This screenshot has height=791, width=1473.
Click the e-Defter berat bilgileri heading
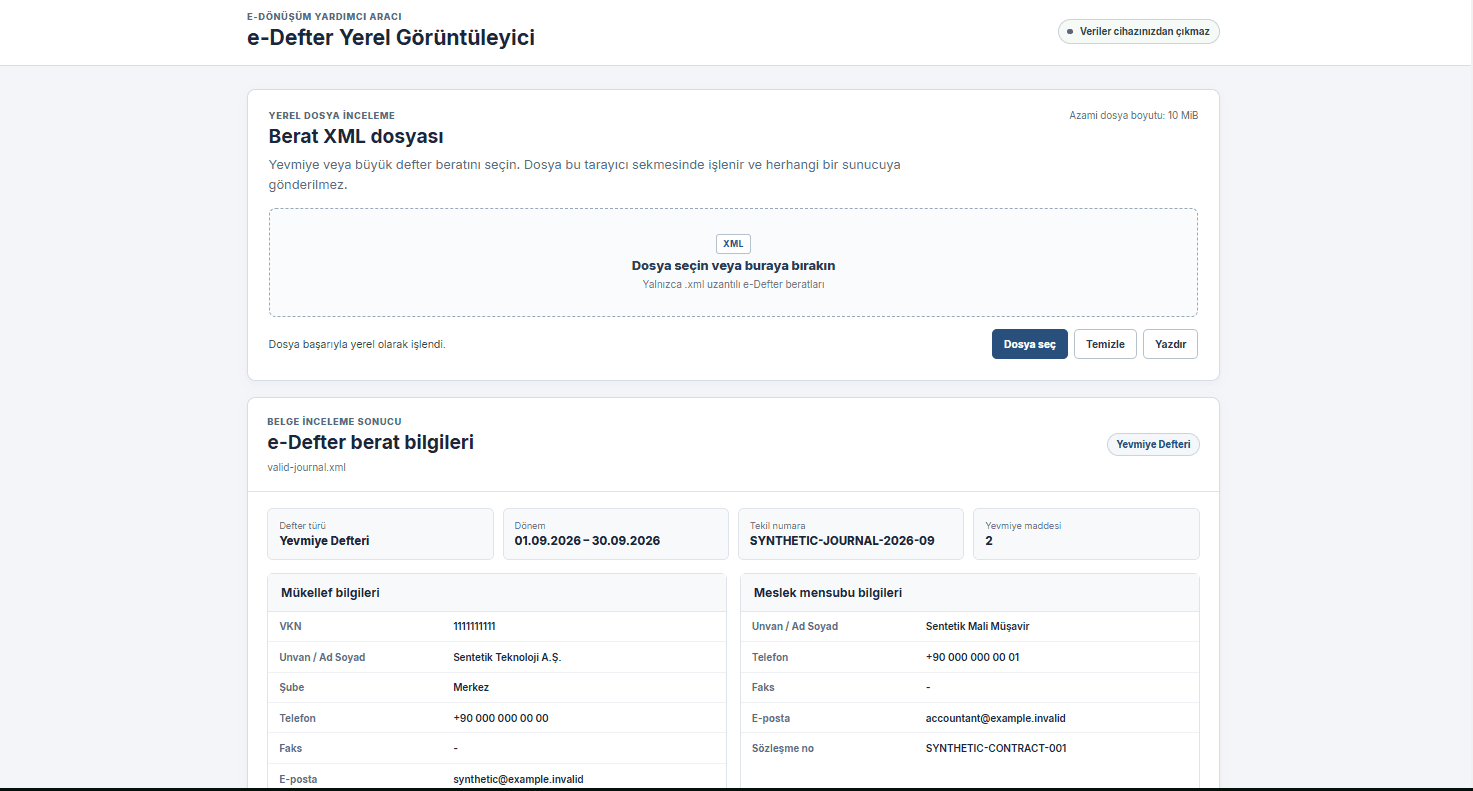(x=370, y=442)
